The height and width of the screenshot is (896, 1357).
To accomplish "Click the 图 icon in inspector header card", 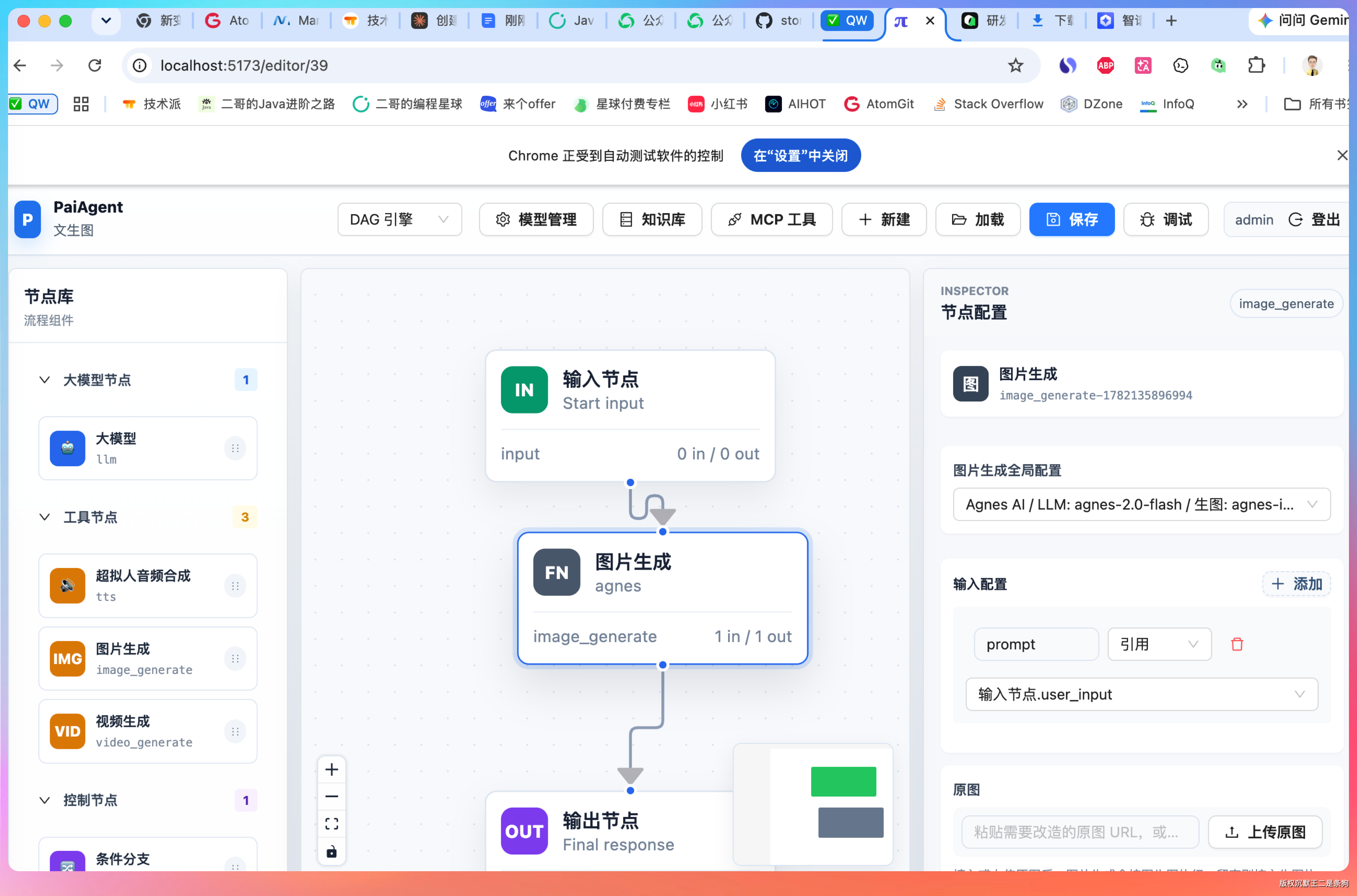I will (970, 384).
